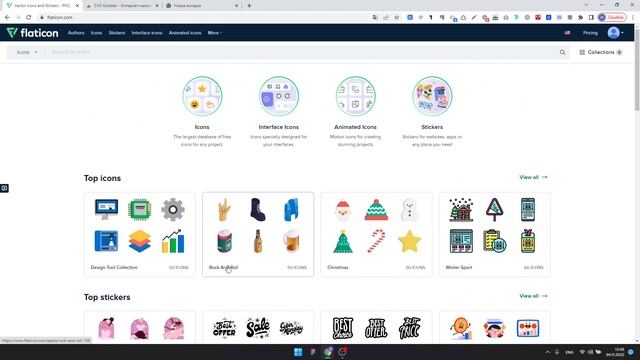This screenshot has width=640, height=360.
Task: Open the Best Offer sticker thumbnail
Action: [x=224, y=328]
